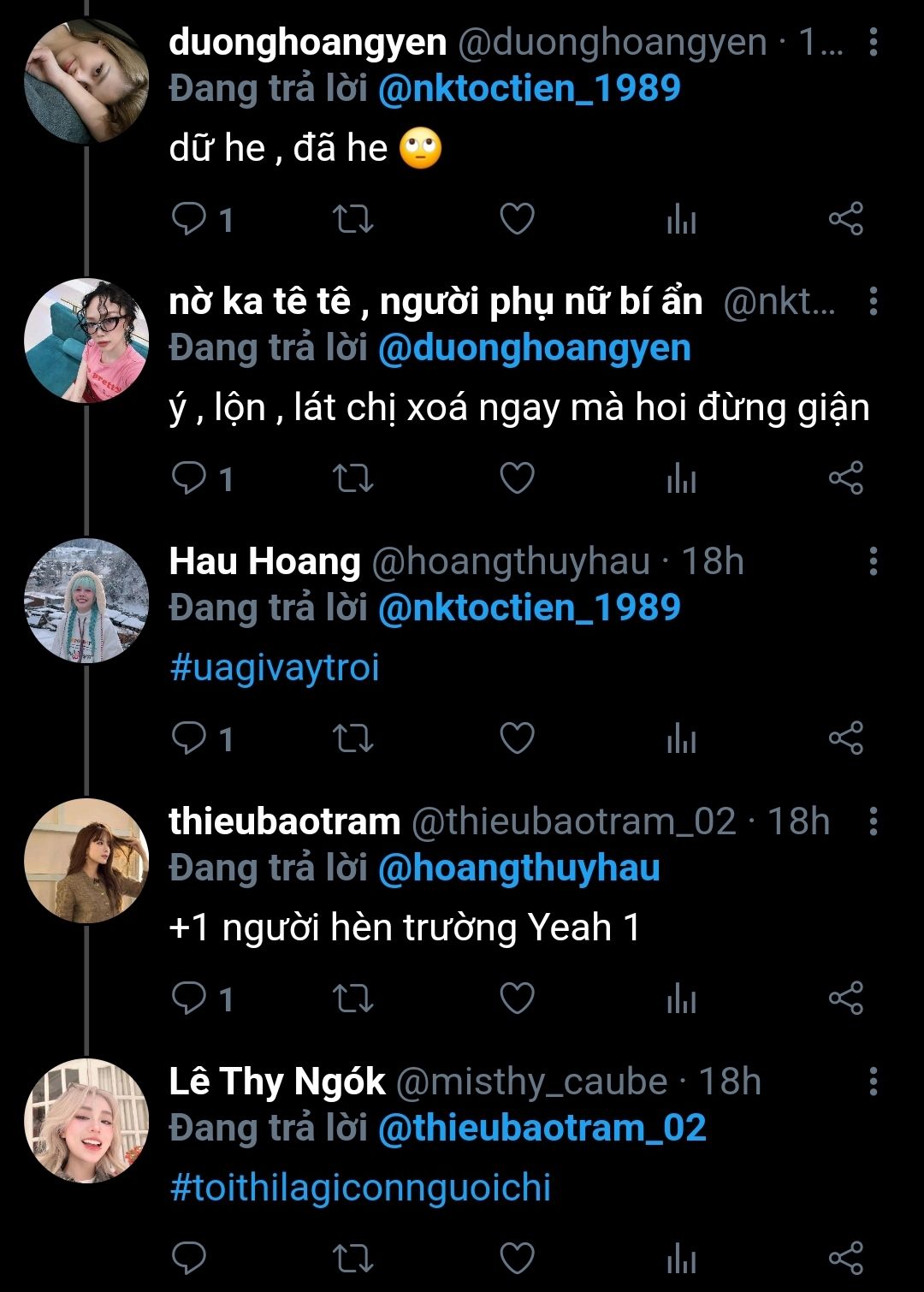
Task: Open the @hoangthuyhau mention in thieubaotram's reply
Action: [518, 868]
